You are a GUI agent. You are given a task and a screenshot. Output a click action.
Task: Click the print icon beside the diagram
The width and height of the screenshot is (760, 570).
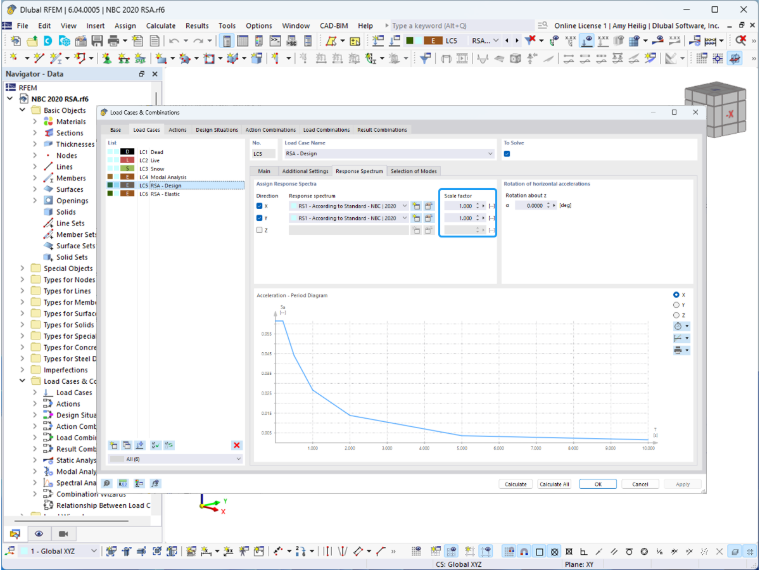click(x=679, y=350)
